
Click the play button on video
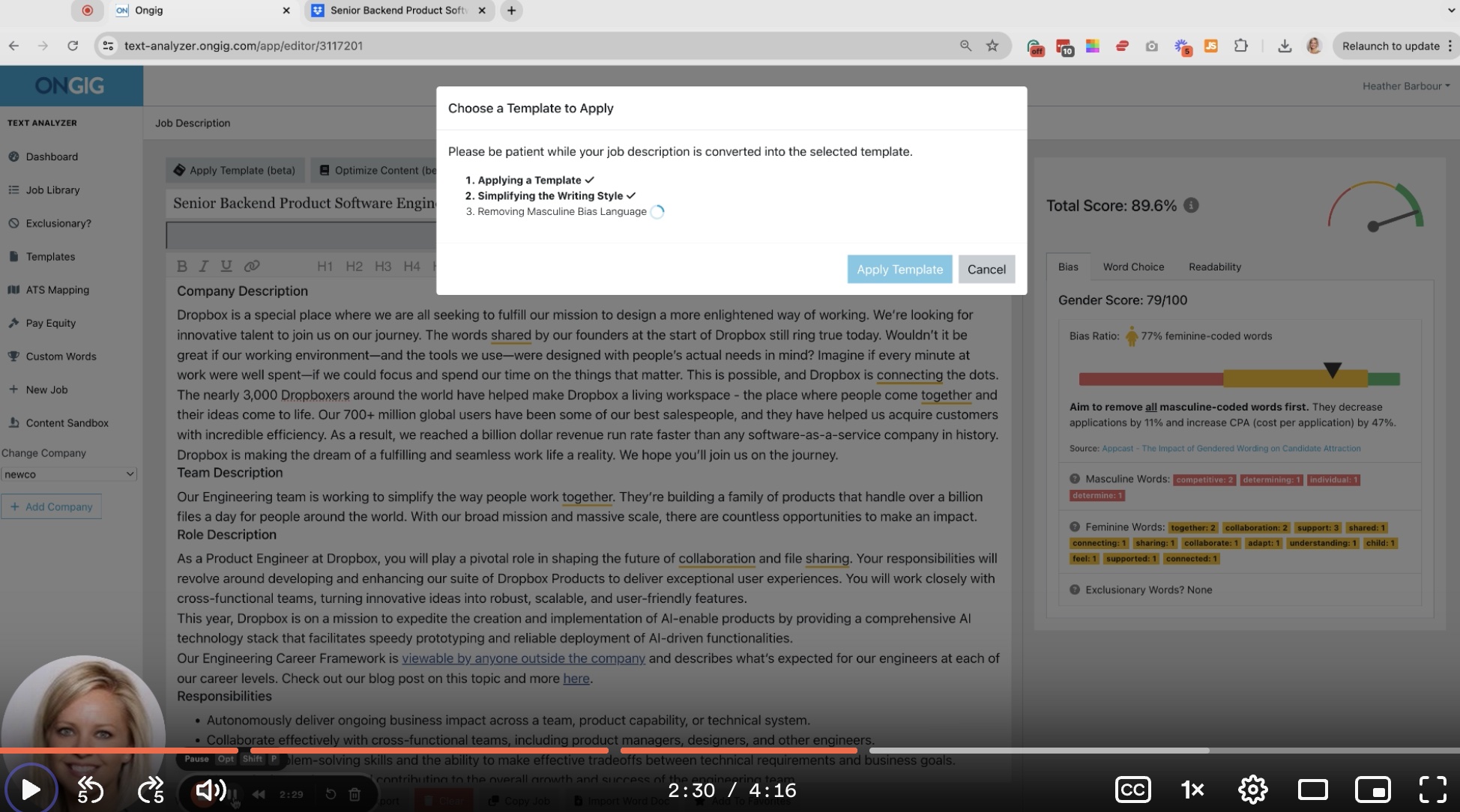(x=30, y=791)
